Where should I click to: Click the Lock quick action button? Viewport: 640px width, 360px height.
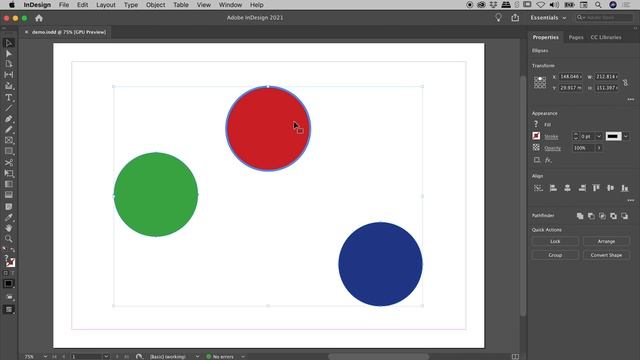coord(555,241)
